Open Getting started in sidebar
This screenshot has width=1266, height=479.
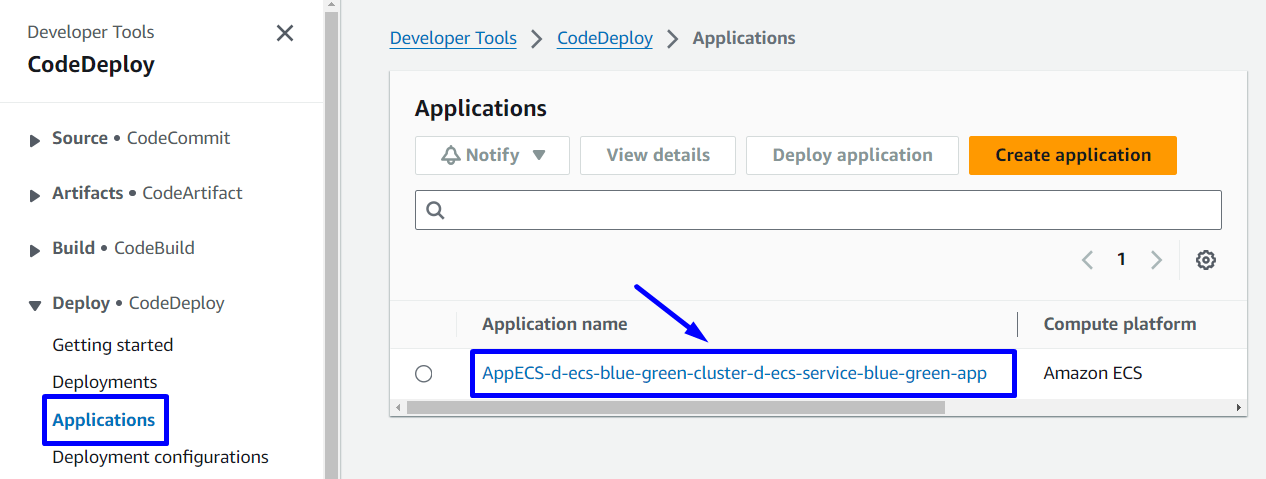[112, 345]
